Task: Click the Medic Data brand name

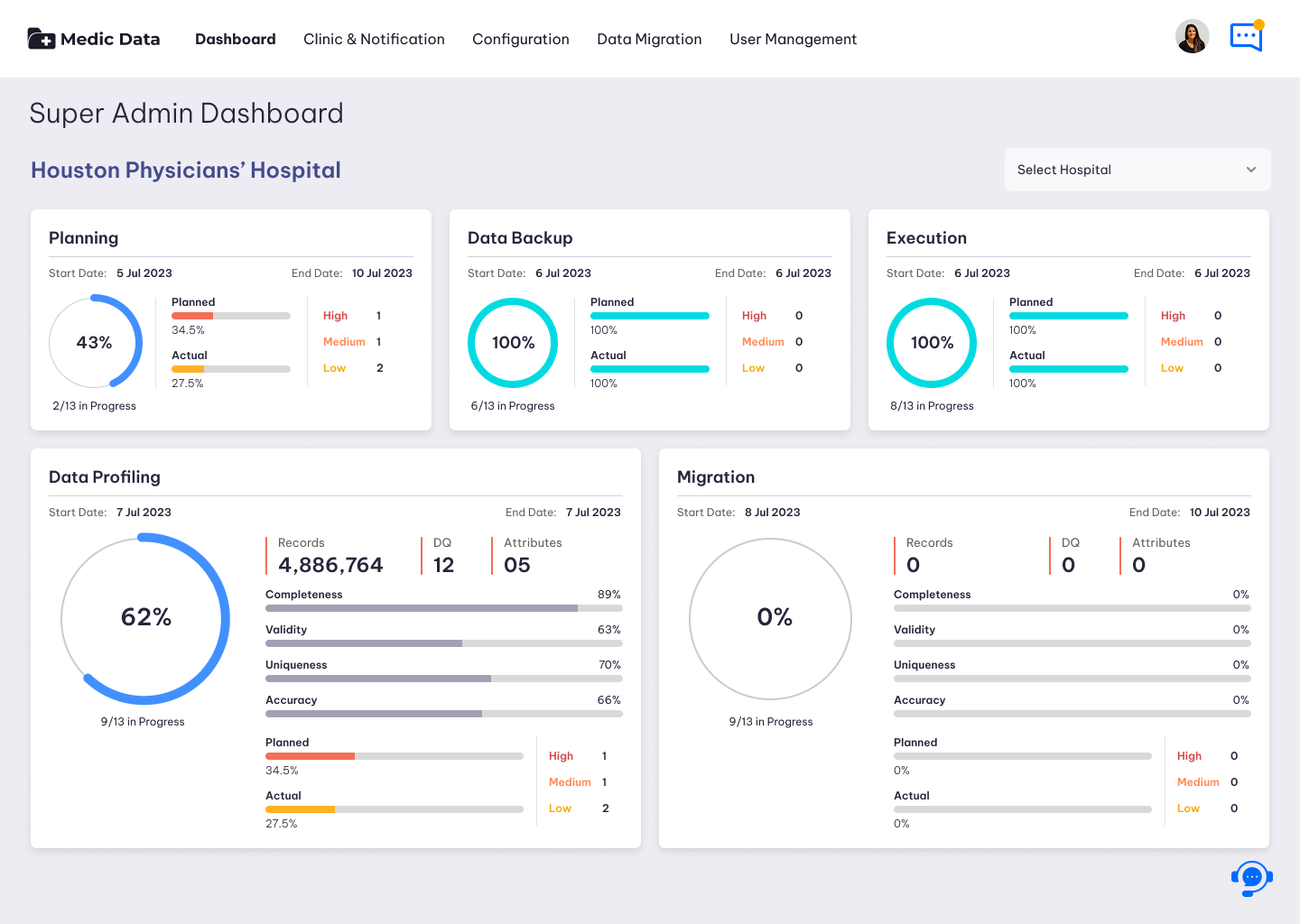Action: (110, 39)
